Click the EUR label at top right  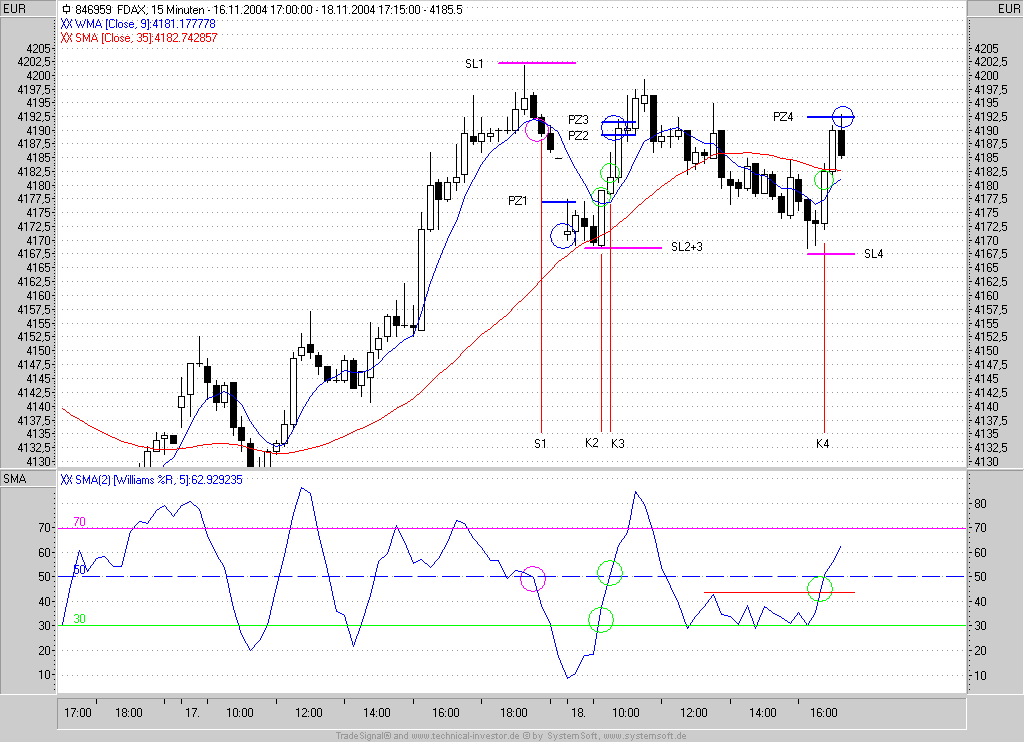tap(1008, 9)
